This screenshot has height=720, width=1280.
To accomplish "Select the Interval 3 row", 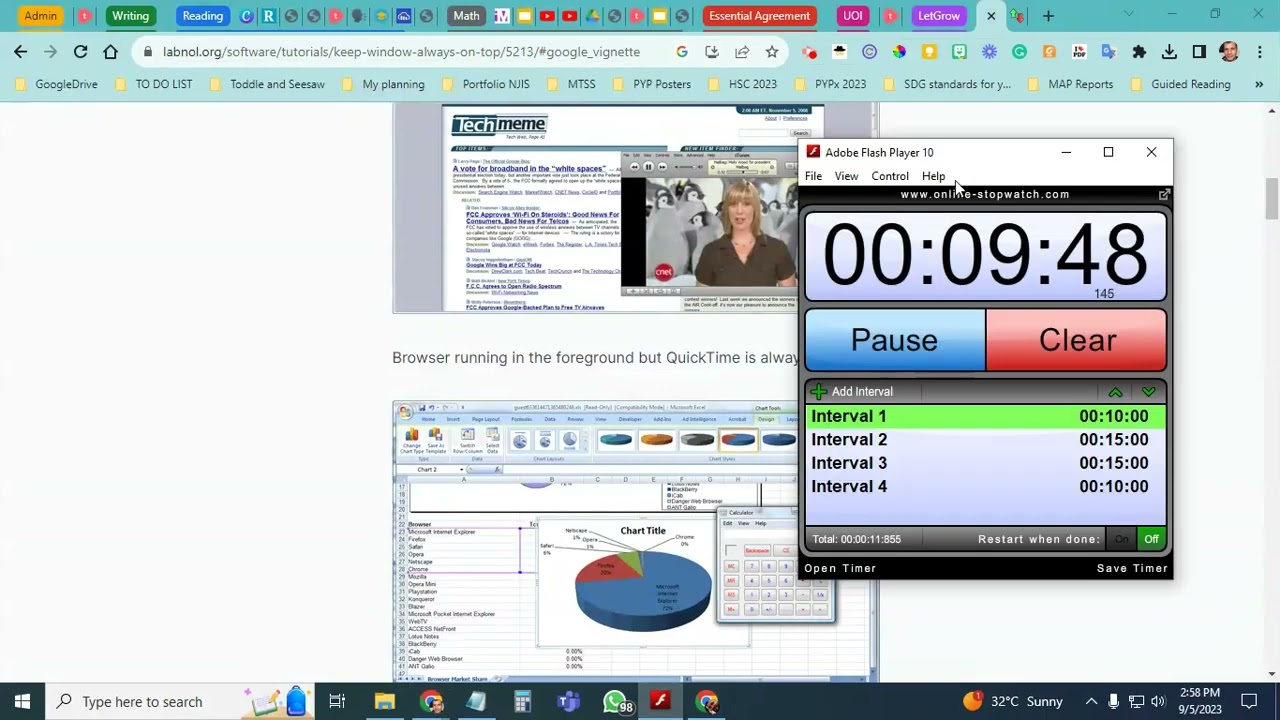I will [985, 463].
